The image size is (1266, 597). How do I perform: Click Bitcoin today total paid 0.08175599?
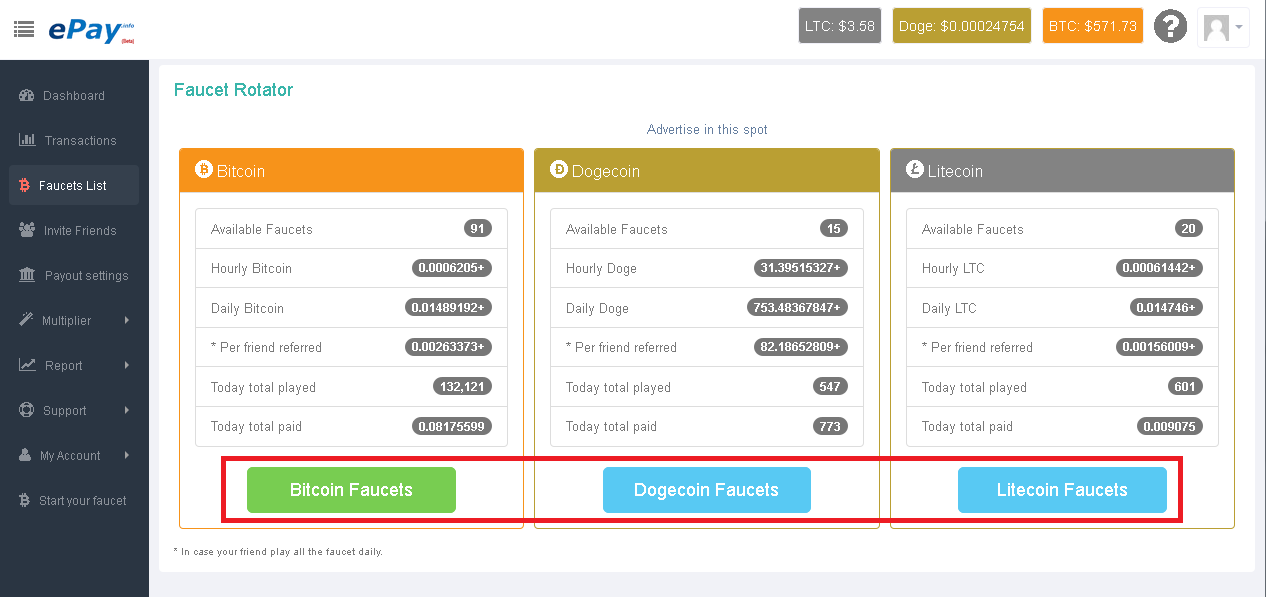coord(452,426)
